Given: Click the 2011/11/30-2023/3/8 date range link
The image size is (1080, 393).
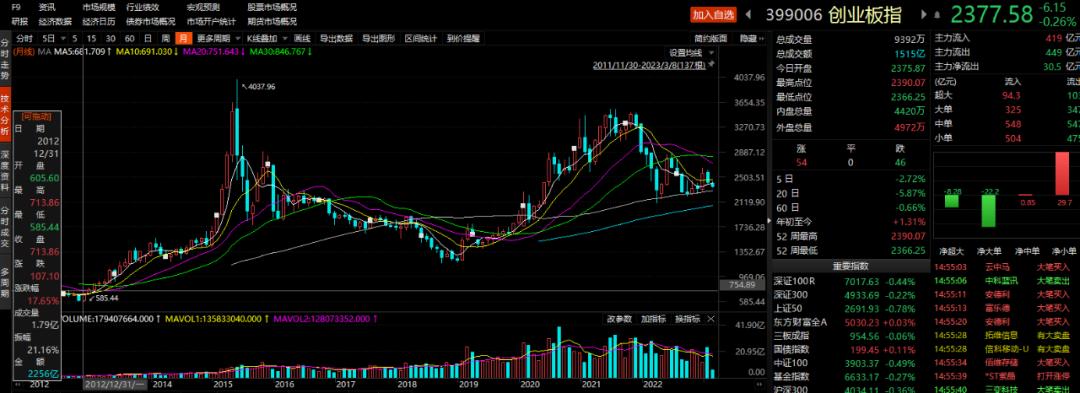Looking at the screenshot, I should point(649,65).
